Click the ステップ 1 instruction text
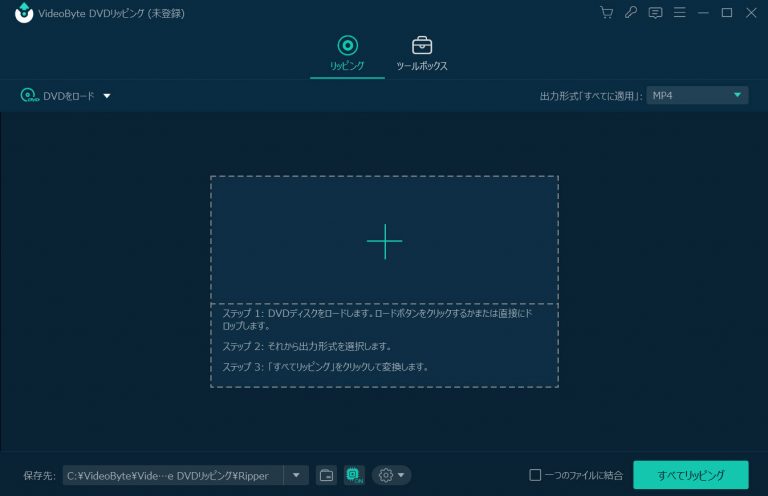Screen dimensions: 768x496 pyautogui.click(x=378, y=319)
